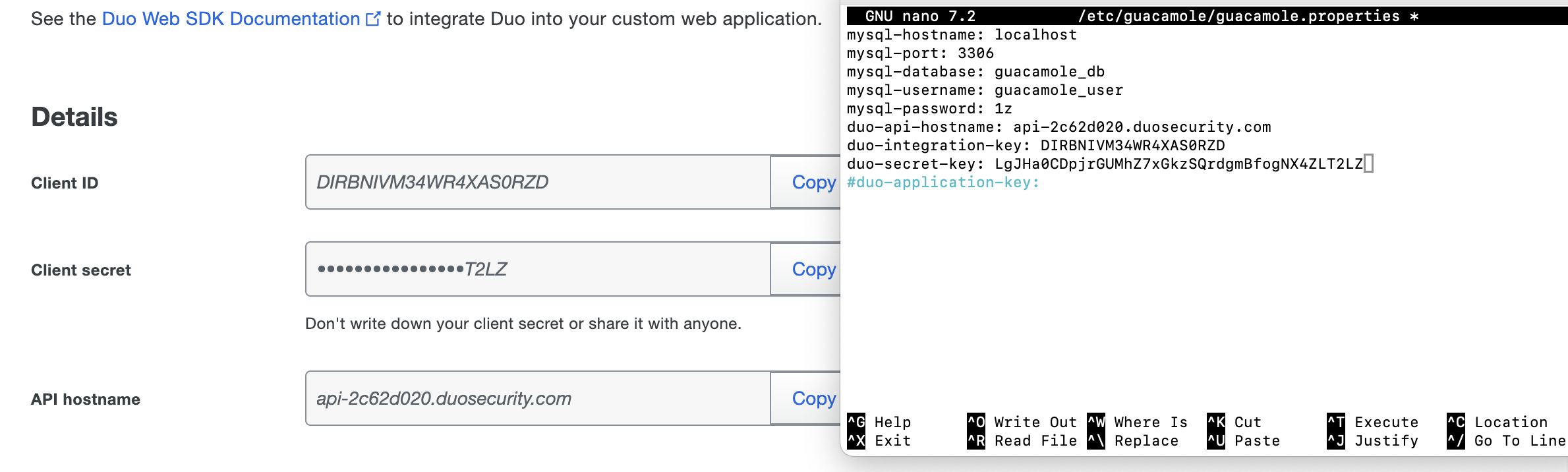Click the commented #duo-application-key line
The image size is (1568, 472).
coord(943,182)
